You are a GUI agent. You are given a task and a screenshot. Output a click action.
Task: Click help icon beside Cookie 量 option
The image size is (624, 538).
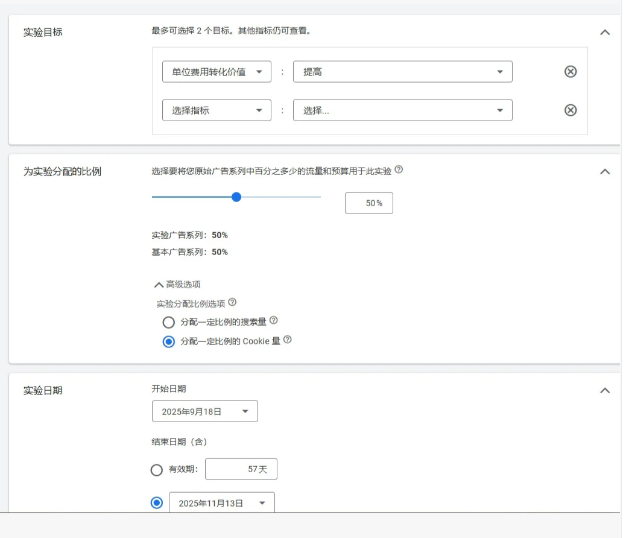click(x=288, y=340)
